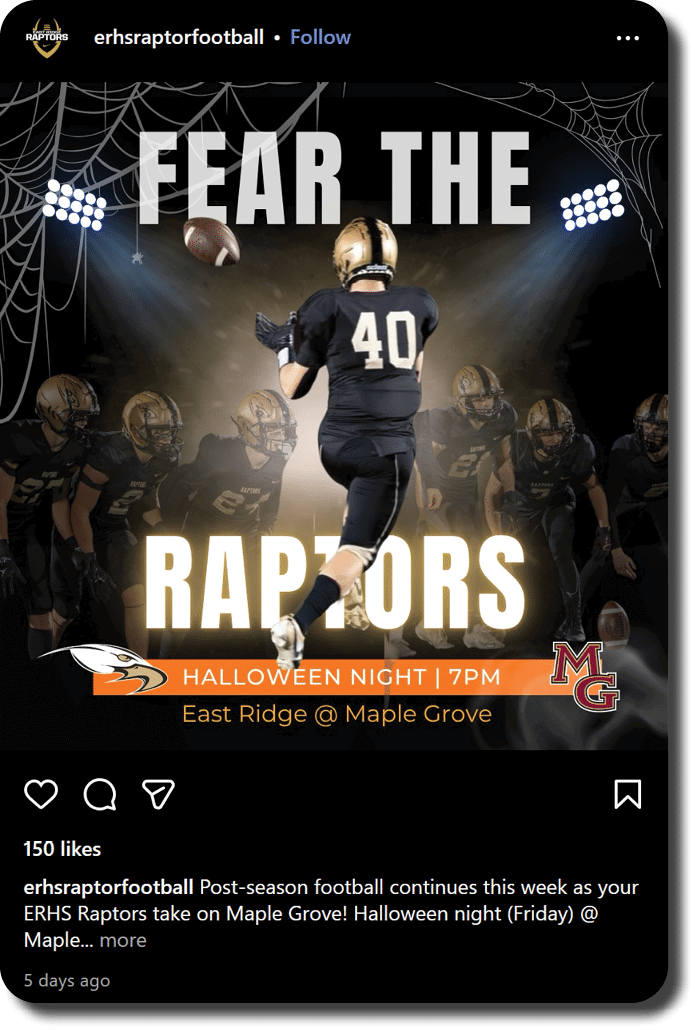Click the flying football in the image
Screen dimensions: 695x1030
(x=212, y=241)
